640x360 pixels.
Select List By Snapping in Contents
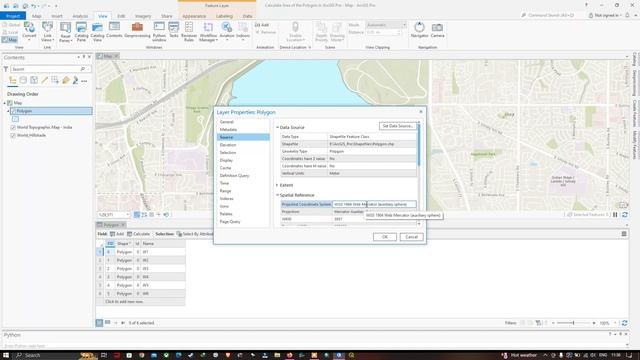click(x=55, y=80)
